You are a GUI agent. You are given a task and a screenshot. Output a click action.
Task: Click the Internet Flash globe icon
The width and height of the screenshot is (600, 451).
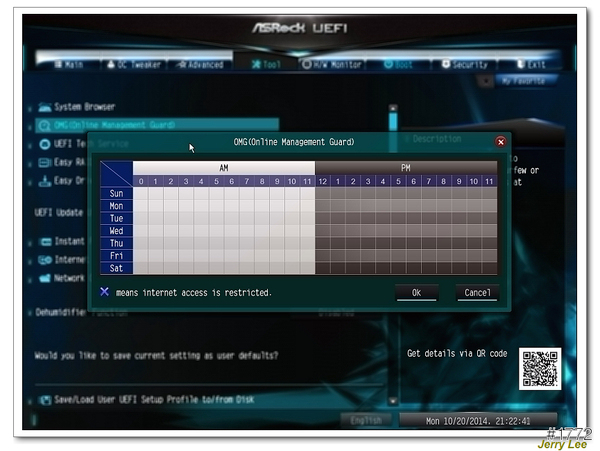[x=46, y=260]
